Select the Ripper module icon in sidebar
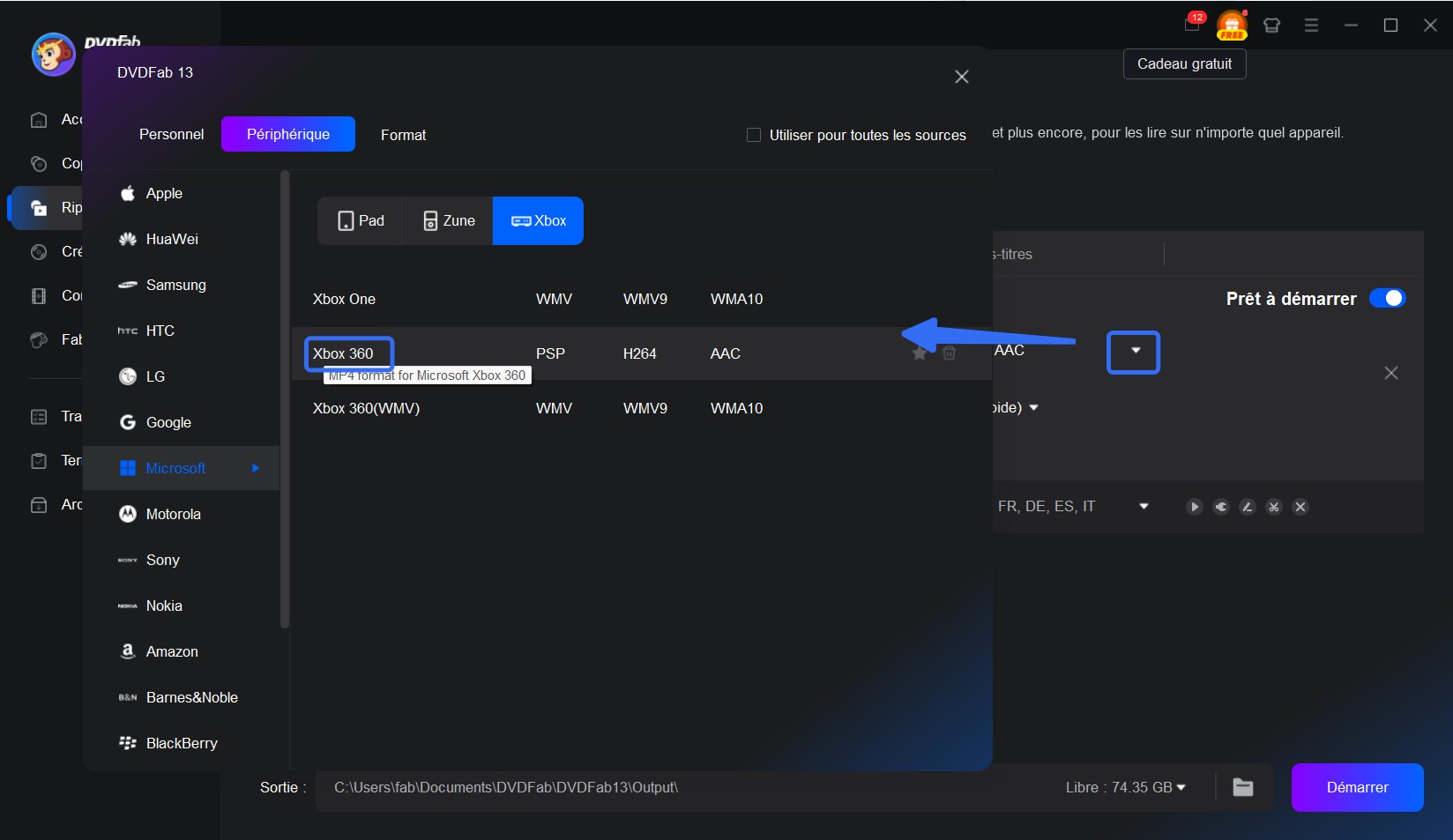 [x=39, y=208]
